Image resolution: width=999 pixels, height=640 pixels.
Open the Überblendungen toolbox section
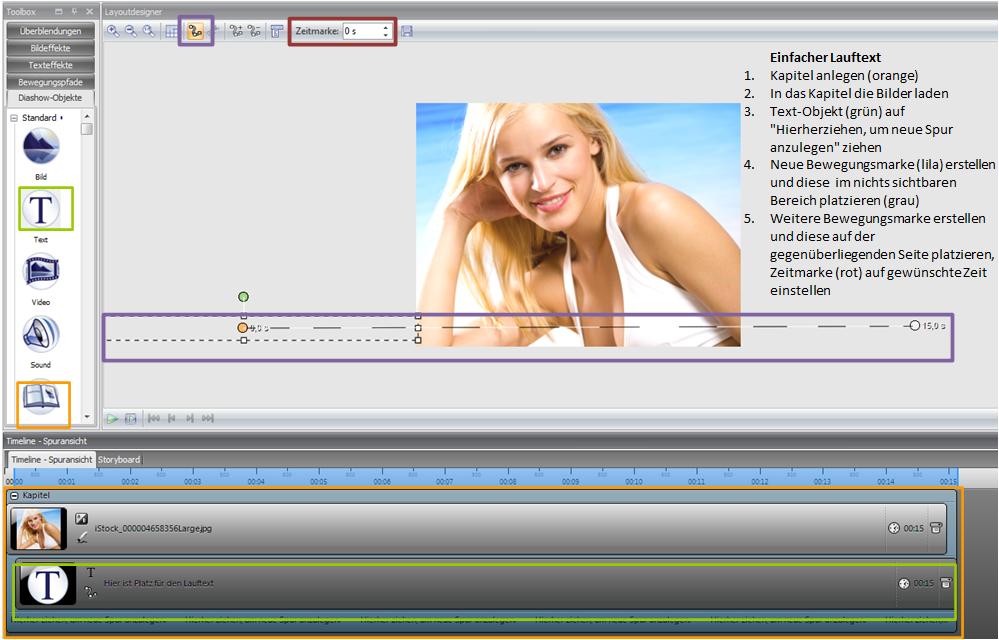point(50,31)
